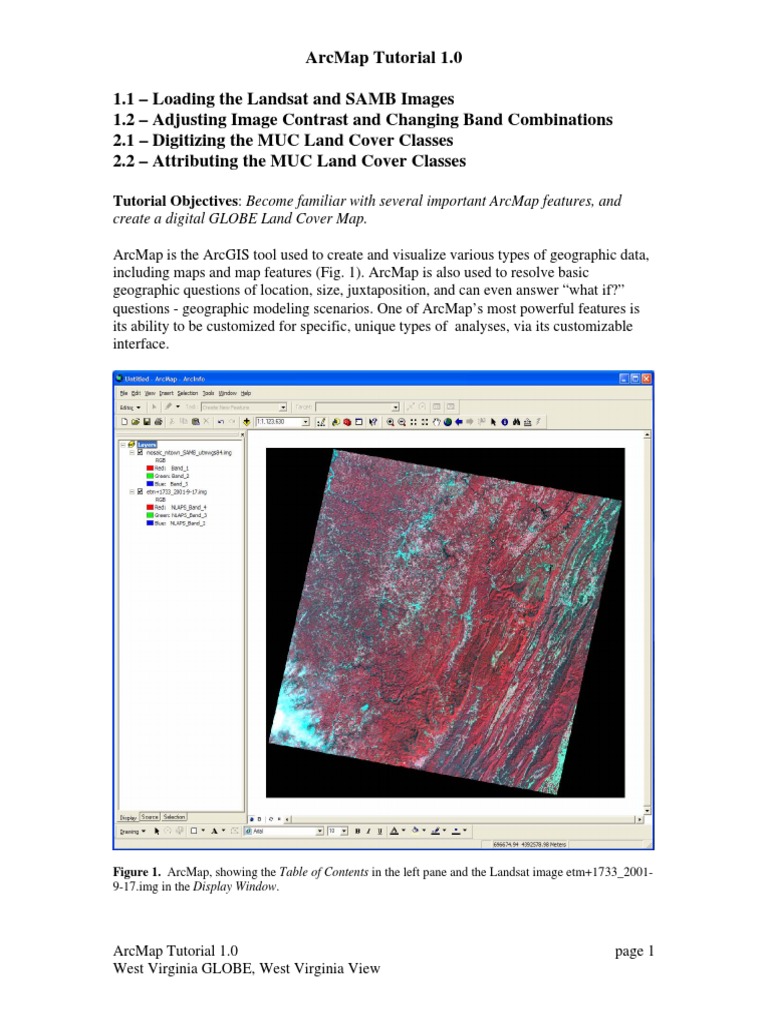Open the Selection menu
Image resolution: width=768 pixels, height=1024 pixels.
(x=187, y=393)
